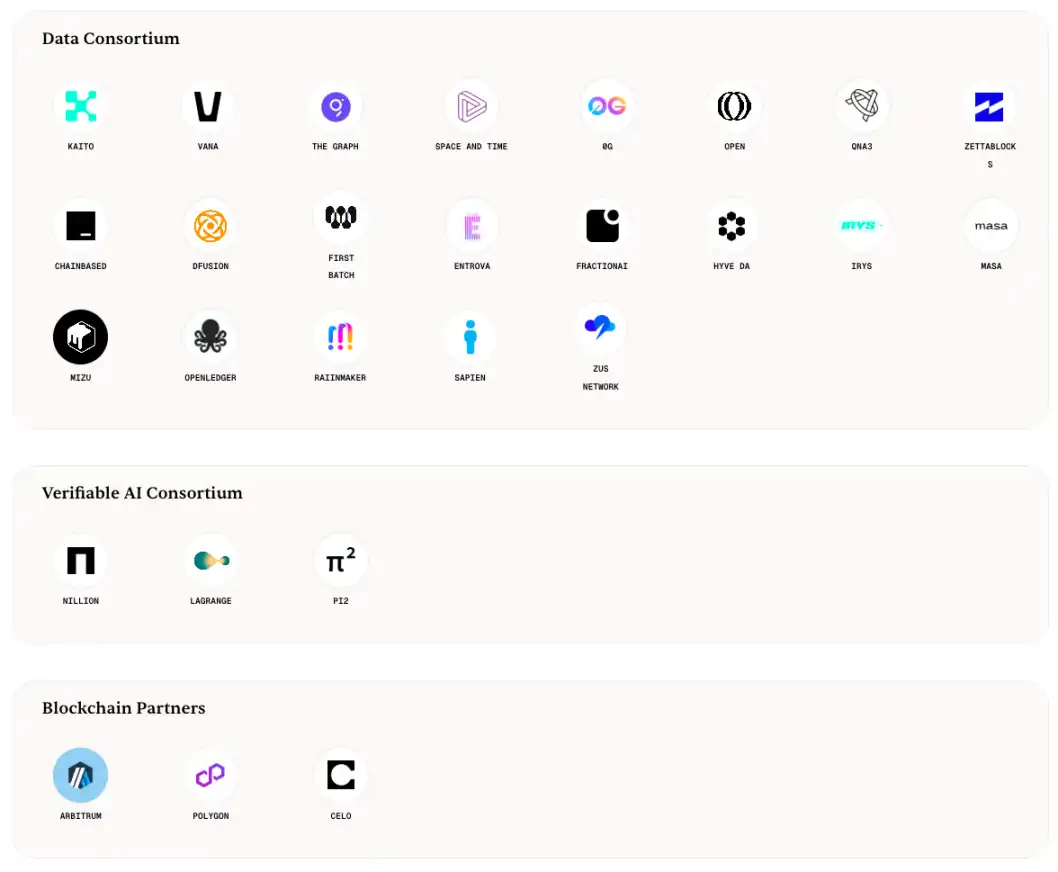Open the dFusion orange logo
This screenshot has width=1058, height=872.
coord(210,226)
